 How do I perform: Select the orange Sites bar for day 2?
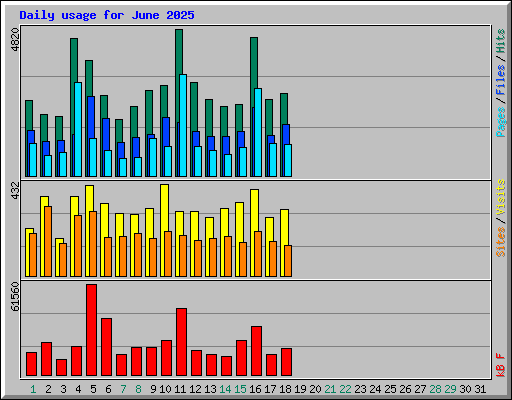pos(48,241)
